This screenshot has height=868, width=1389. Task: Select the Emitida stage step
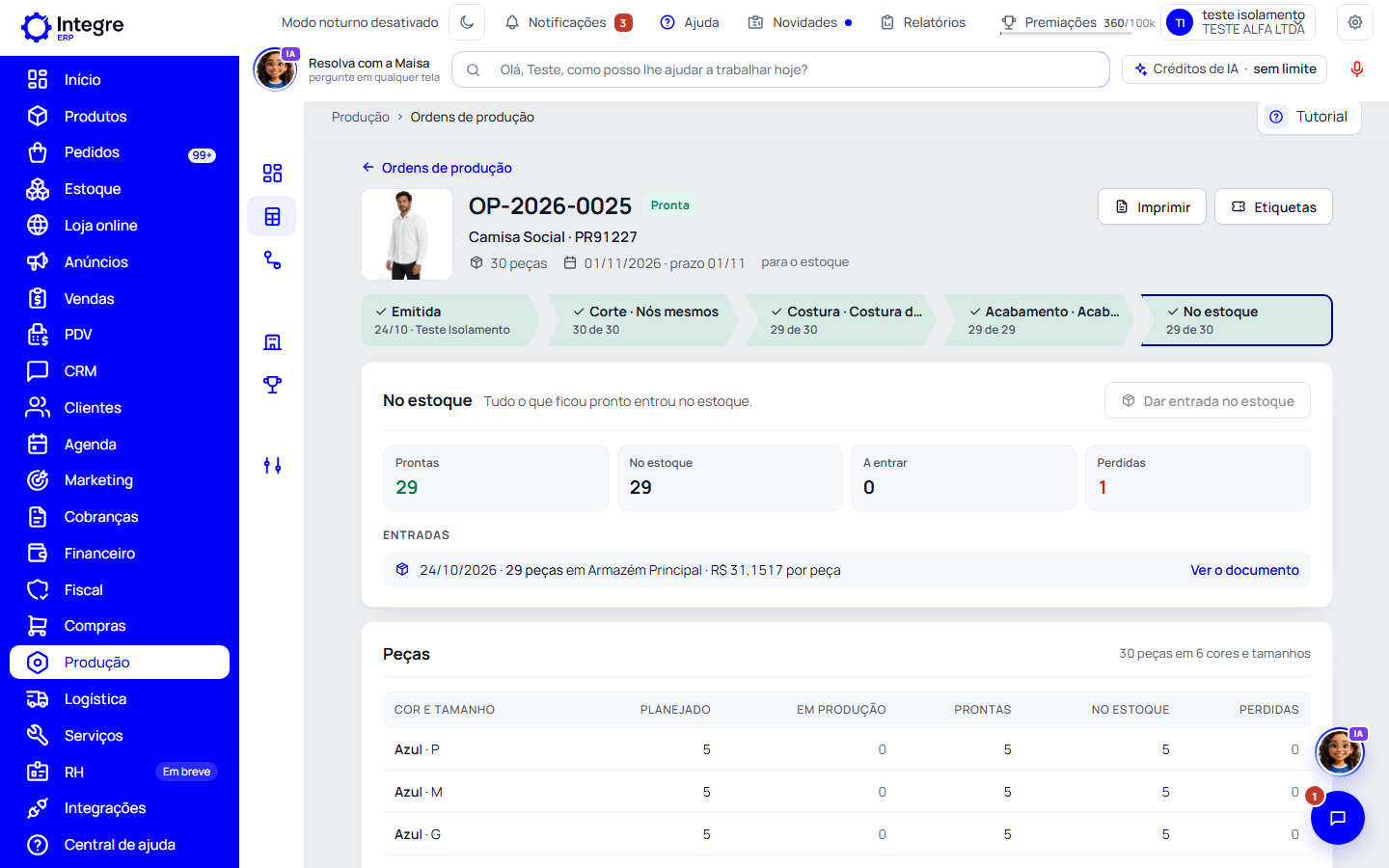point(450,320)
